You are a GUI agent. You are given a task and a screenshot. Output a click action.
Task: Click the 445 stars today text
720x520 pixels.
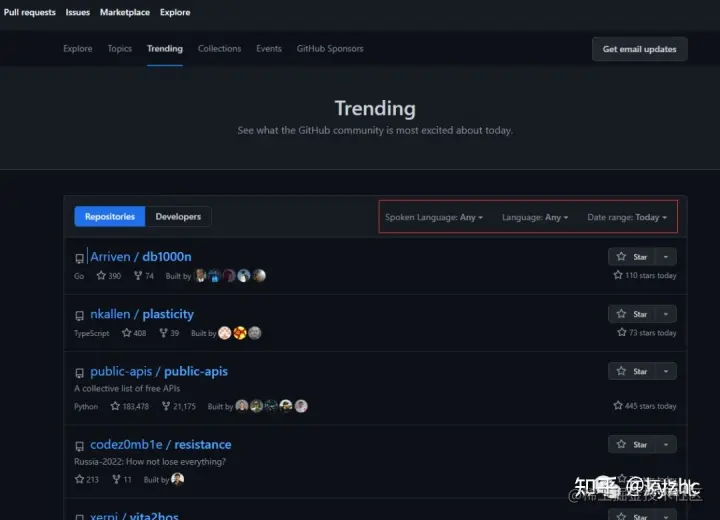[645, 406]
